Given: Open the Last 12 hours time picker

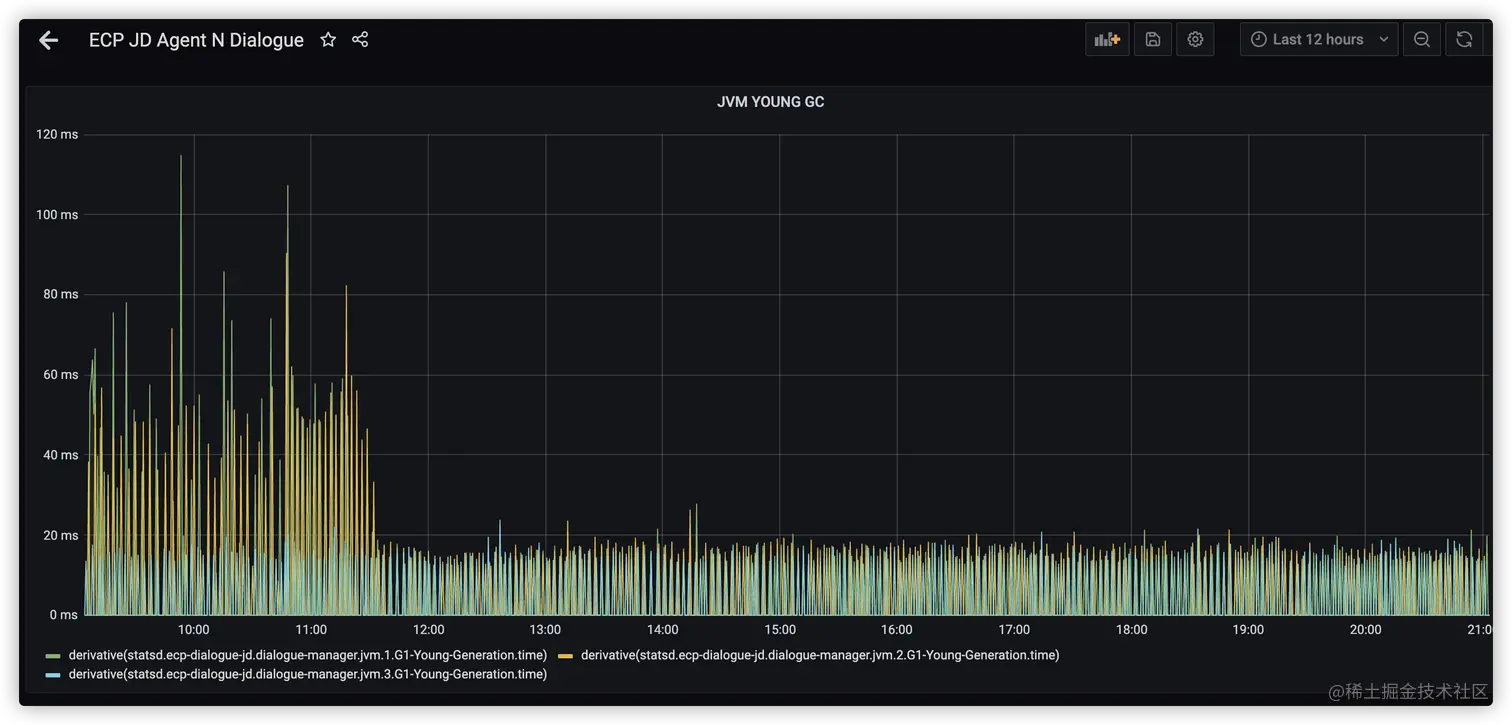Looking at the screenshot, I should click(1319, 39).
